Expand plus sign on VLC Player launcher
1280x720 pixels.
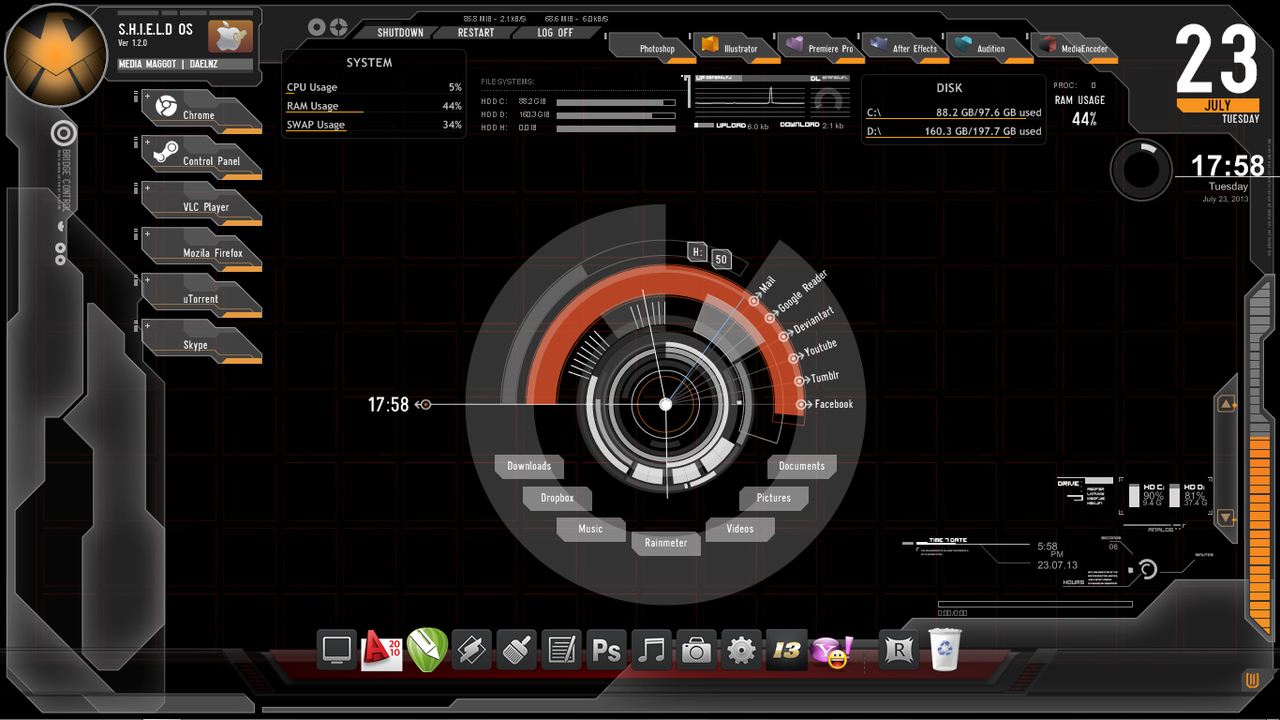[147, 188]
